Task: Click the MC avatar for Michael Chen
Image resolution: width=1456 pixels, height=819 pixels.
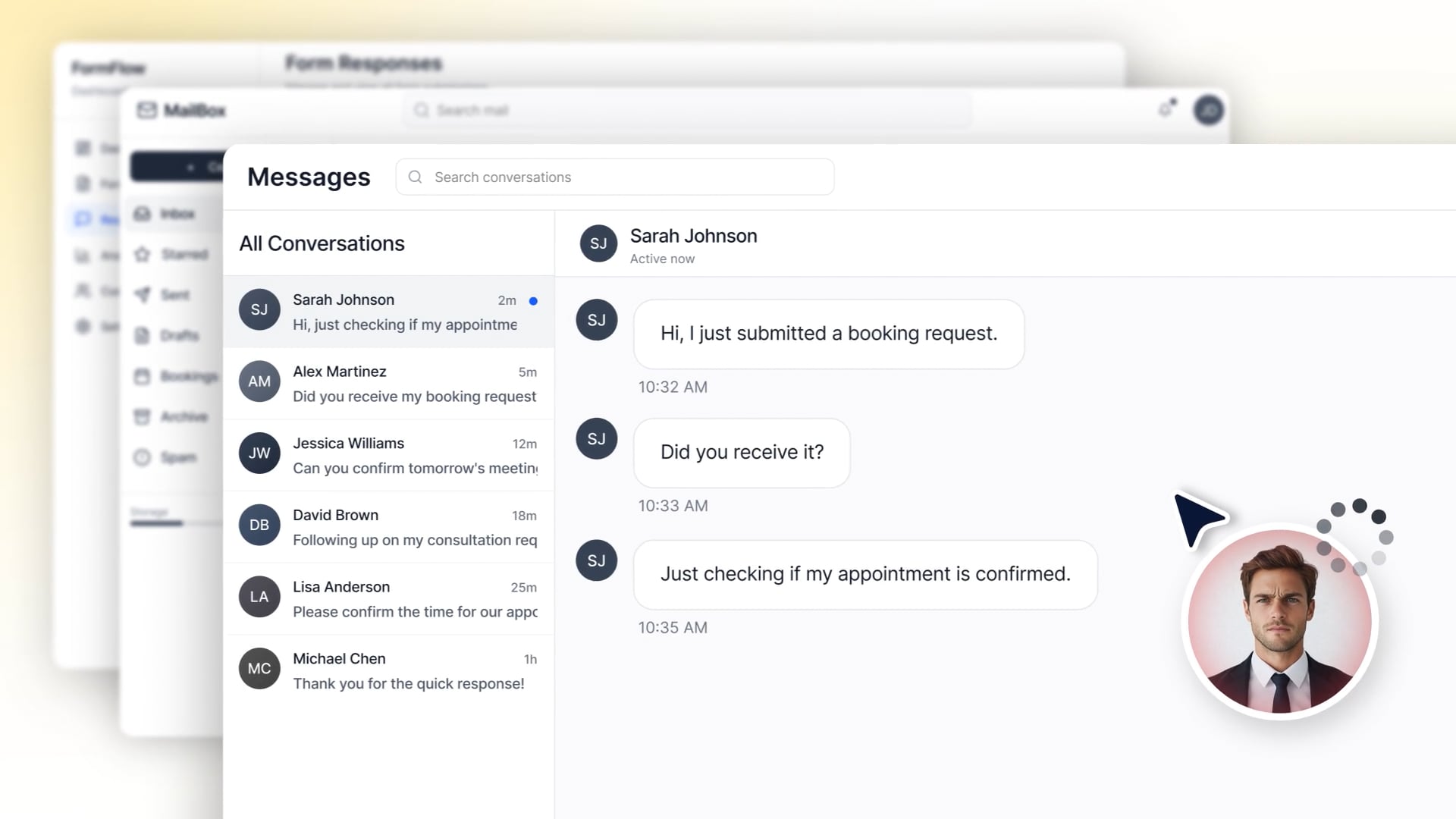Action: point(259,668)
